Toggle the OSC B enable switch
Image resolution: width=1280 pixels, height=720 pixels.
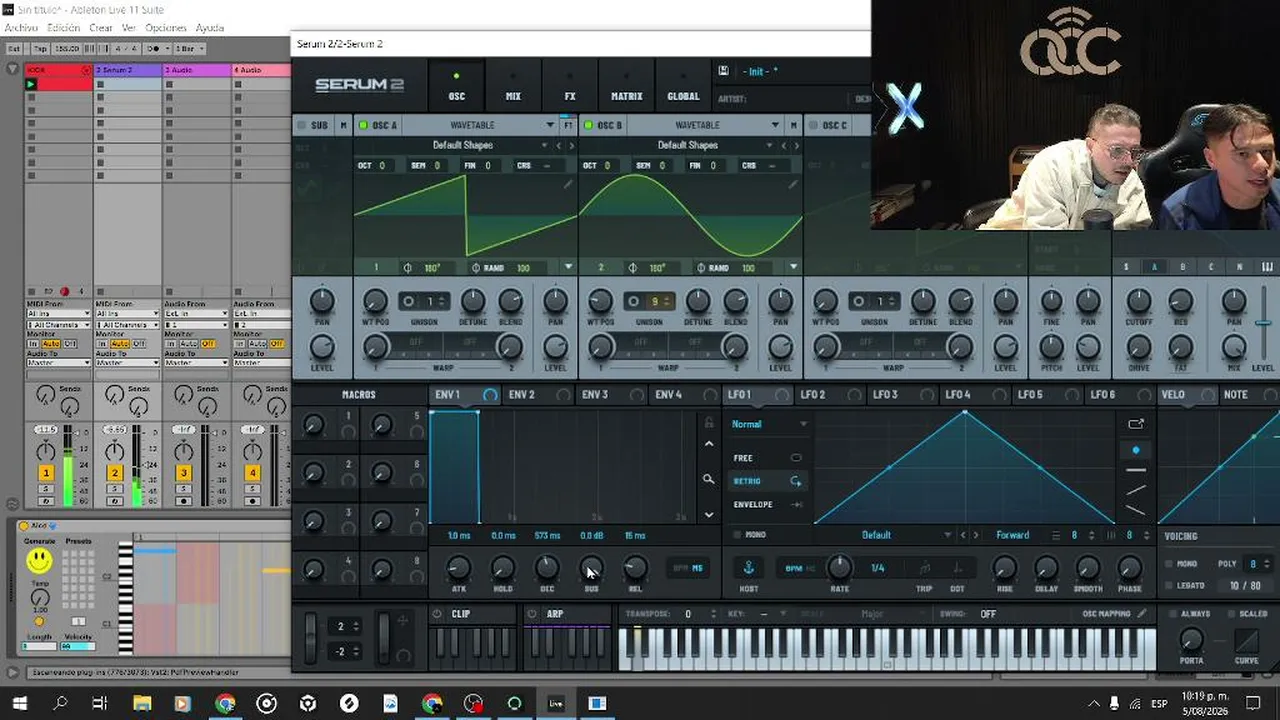click(x=588, y=125)
